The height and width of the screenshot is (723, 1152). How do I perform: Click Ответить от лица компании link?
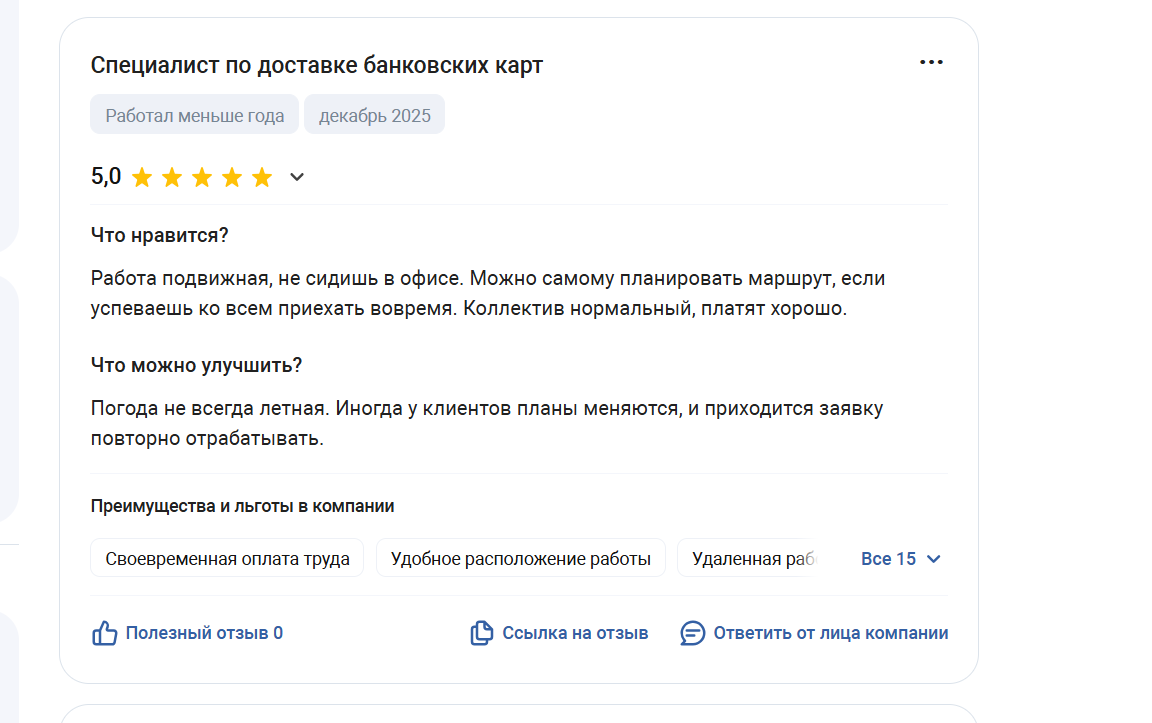click(830, 633)
